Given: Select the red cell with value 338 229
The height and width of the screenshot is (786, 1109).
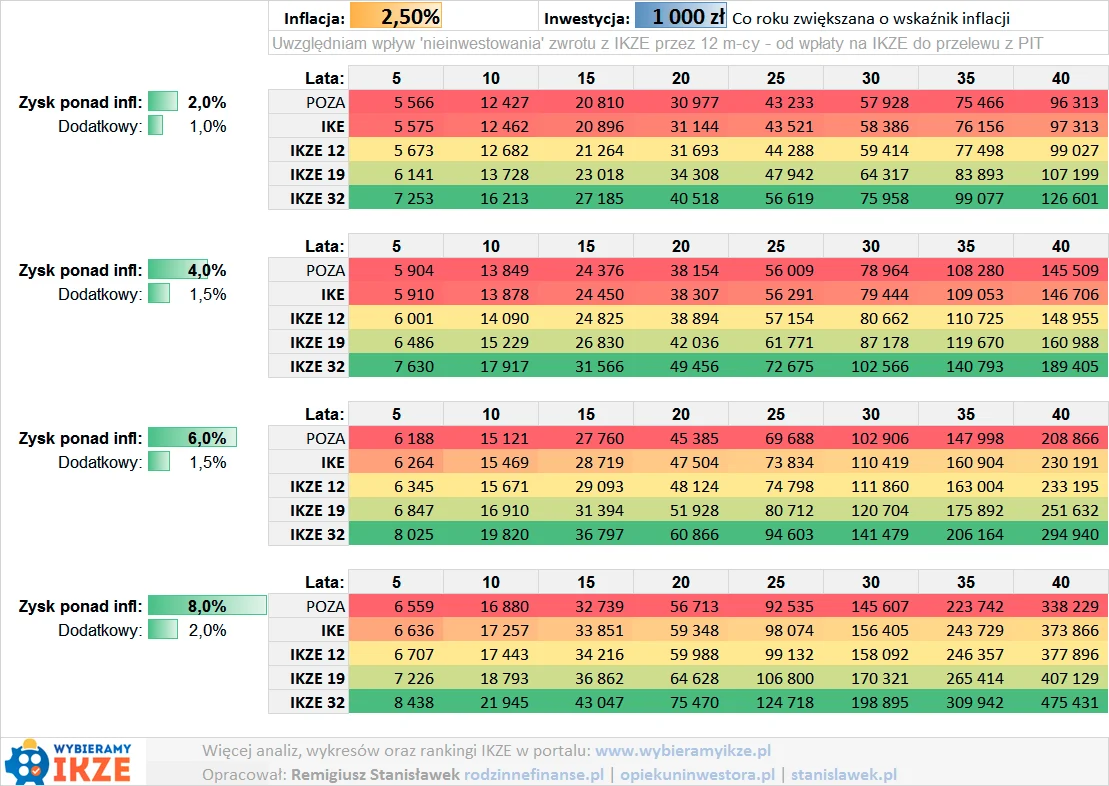Looking at the screenshot, I should tap(1060, 606).
